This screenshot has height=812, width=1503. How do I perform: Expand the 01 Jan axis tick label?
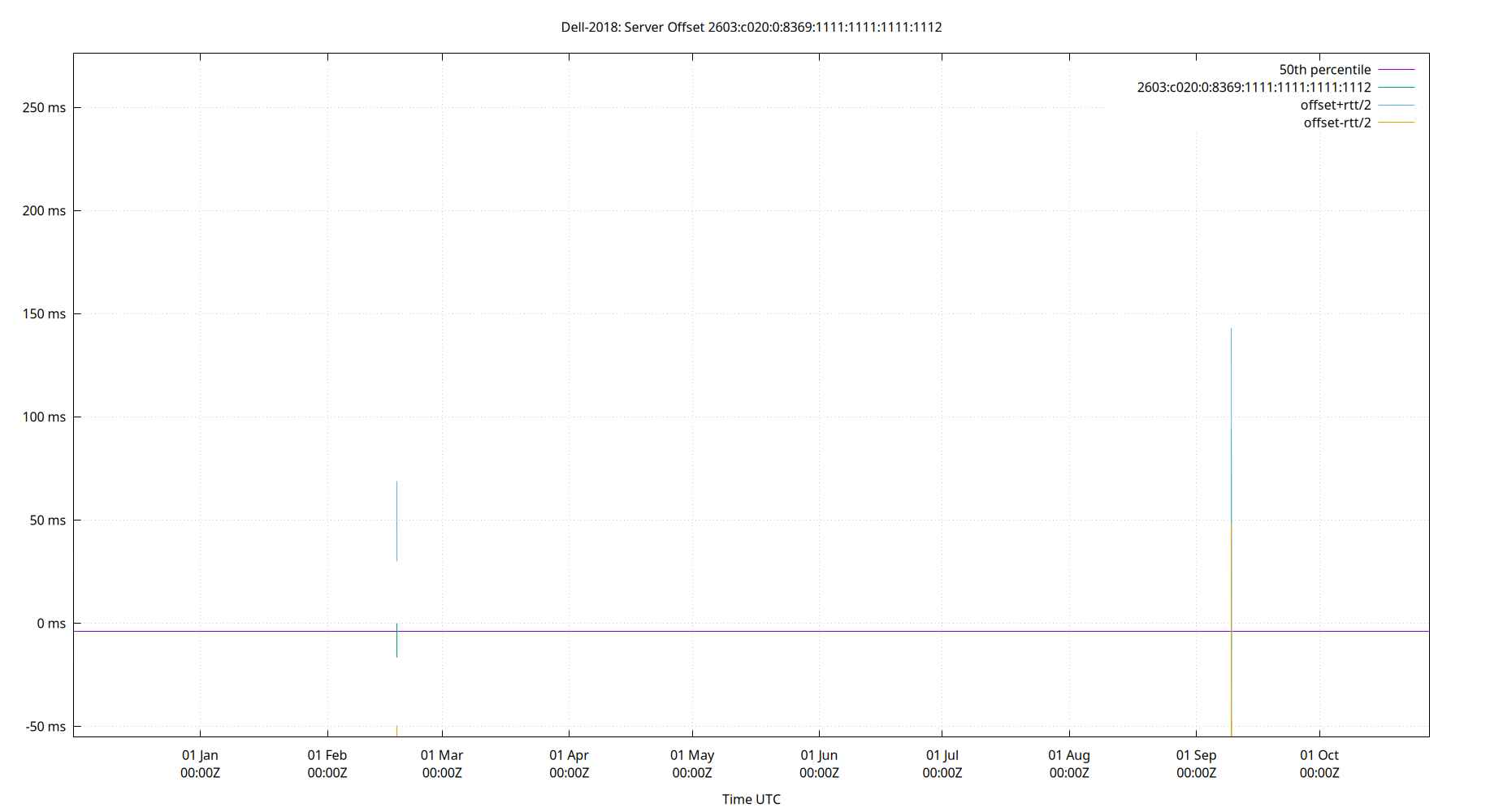point(200,763)
